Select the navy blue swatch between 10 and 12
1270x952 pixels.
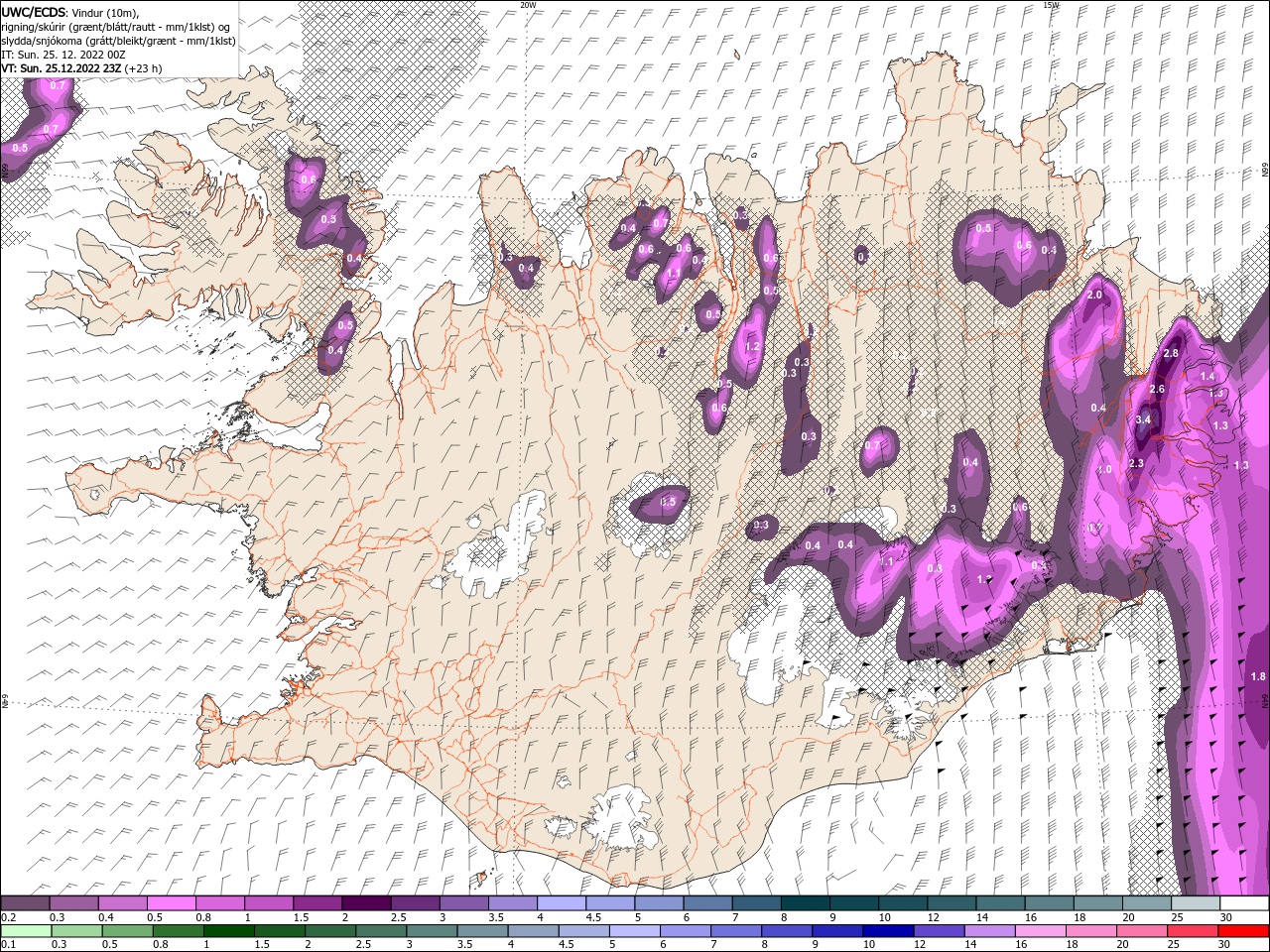pyautogui.click(x=888, y=931)
